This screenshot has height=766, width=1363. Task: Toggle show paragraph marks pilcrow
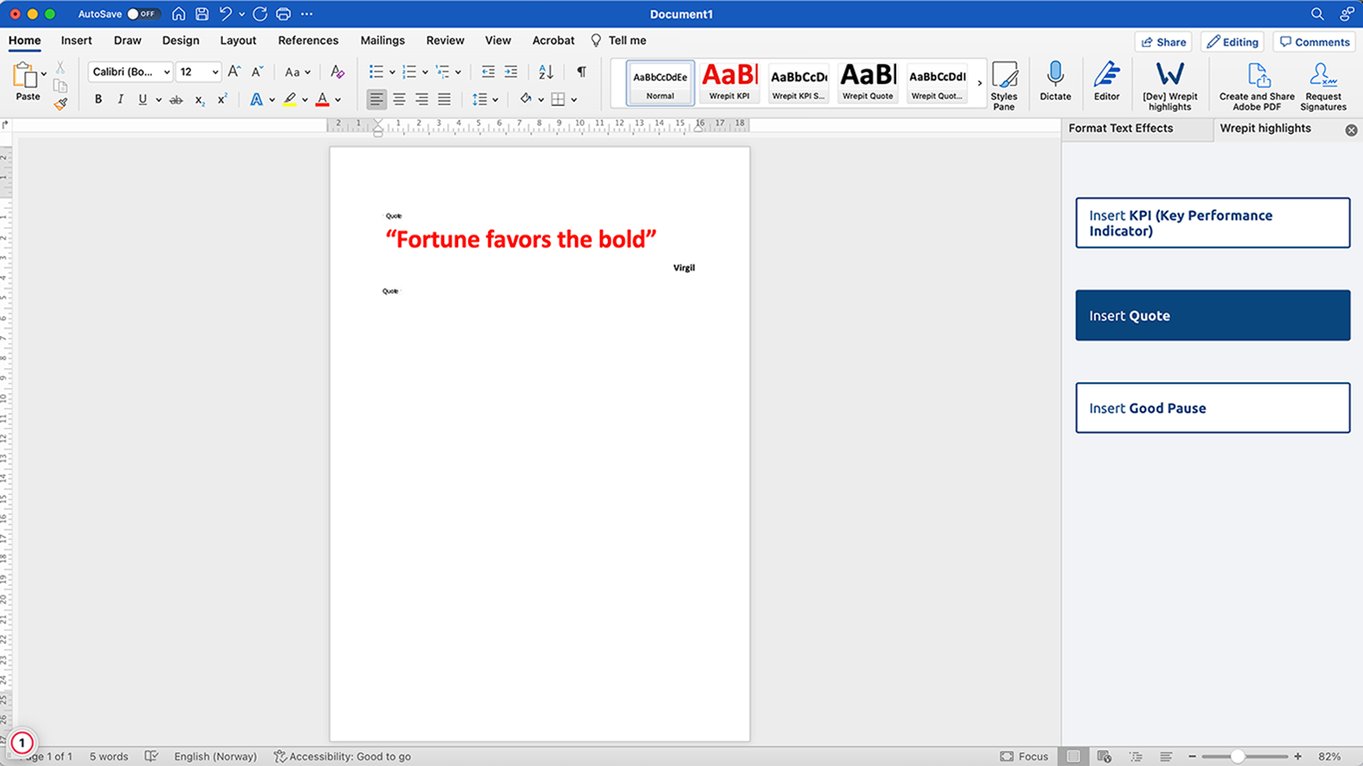581,72
